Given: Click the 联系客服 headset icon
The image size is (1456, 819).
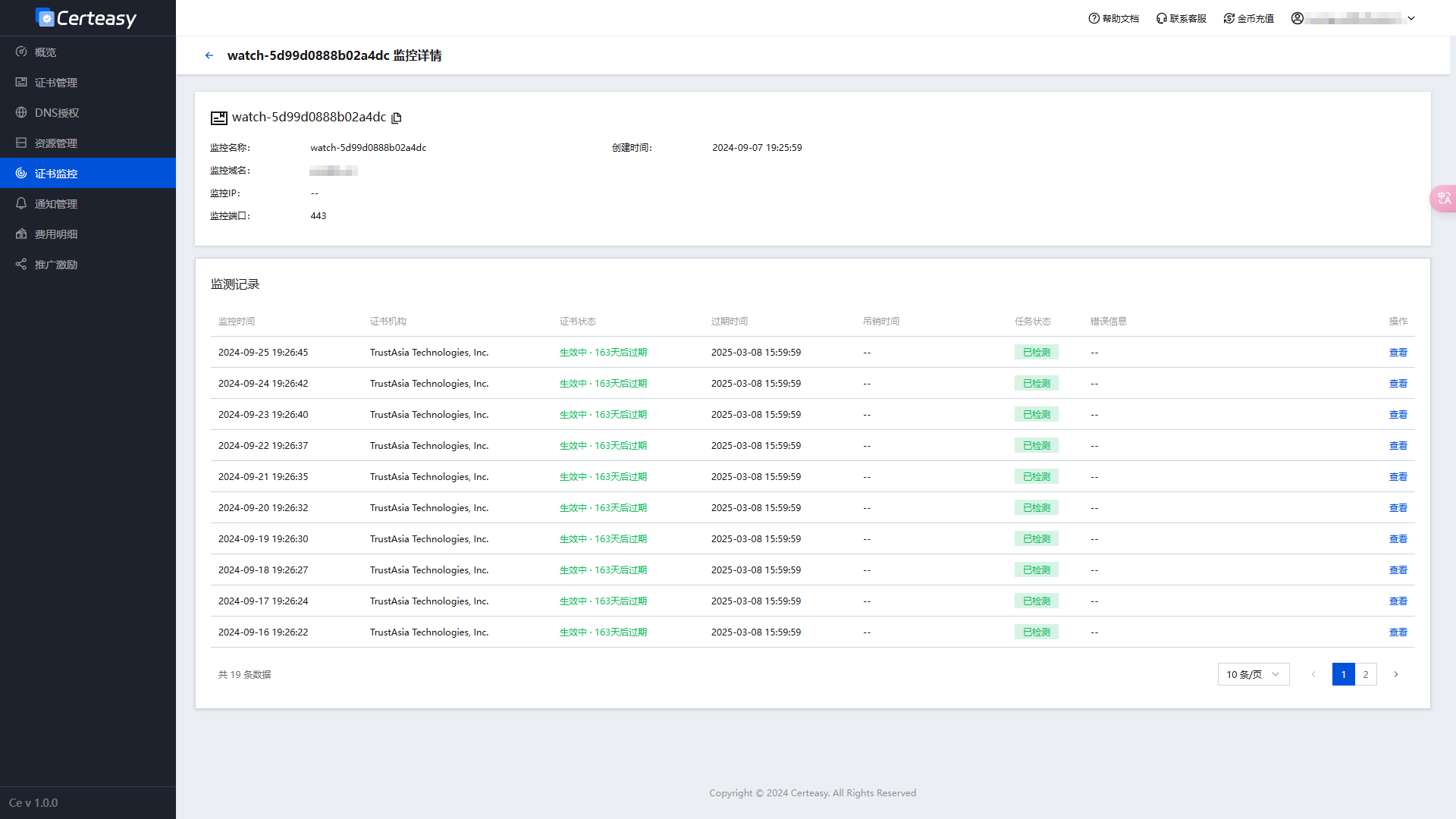Looking at the screenshot, I should (x=1161, y=18).
